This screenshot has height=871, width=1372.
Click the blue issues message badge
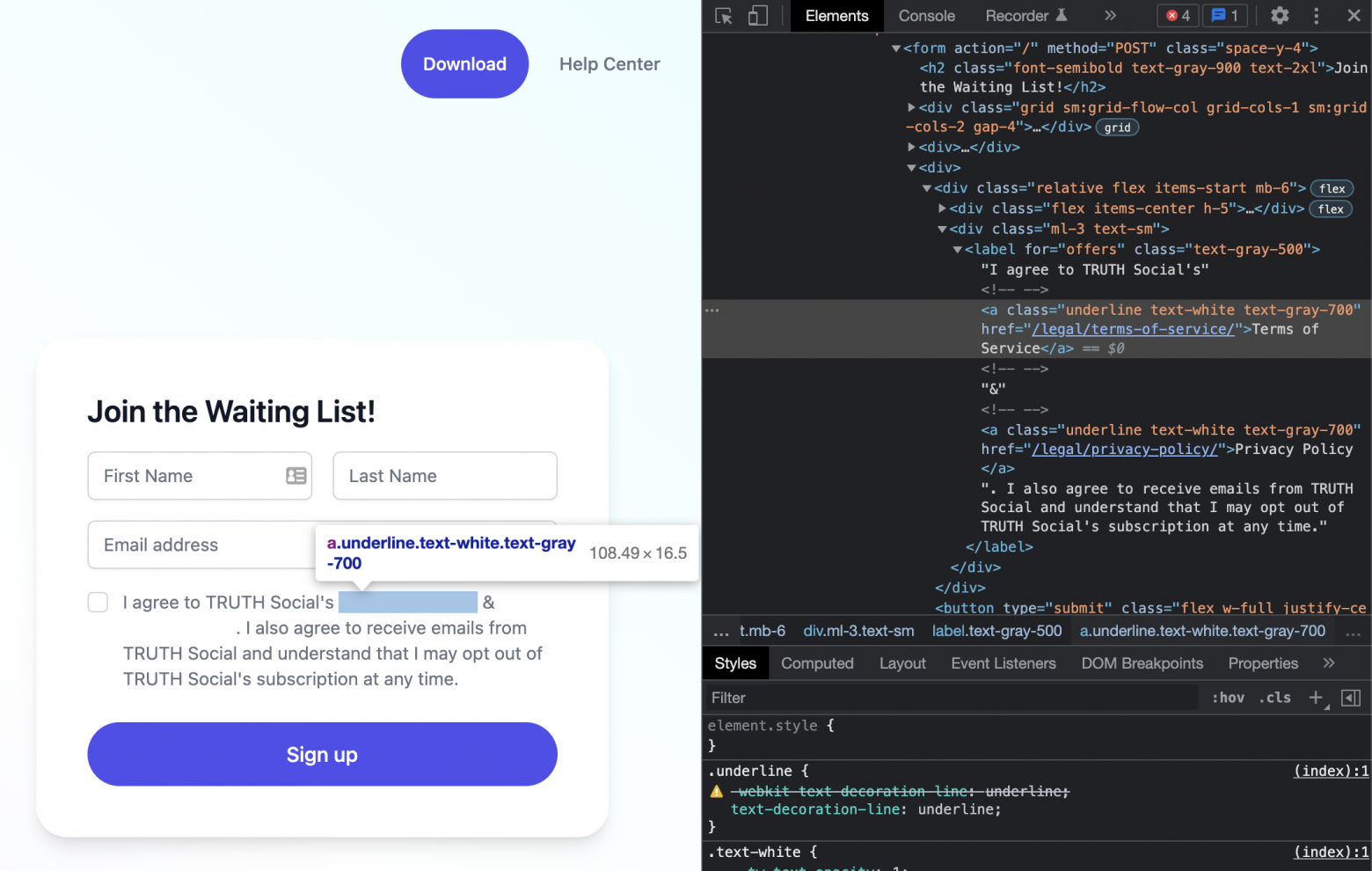1225,16
